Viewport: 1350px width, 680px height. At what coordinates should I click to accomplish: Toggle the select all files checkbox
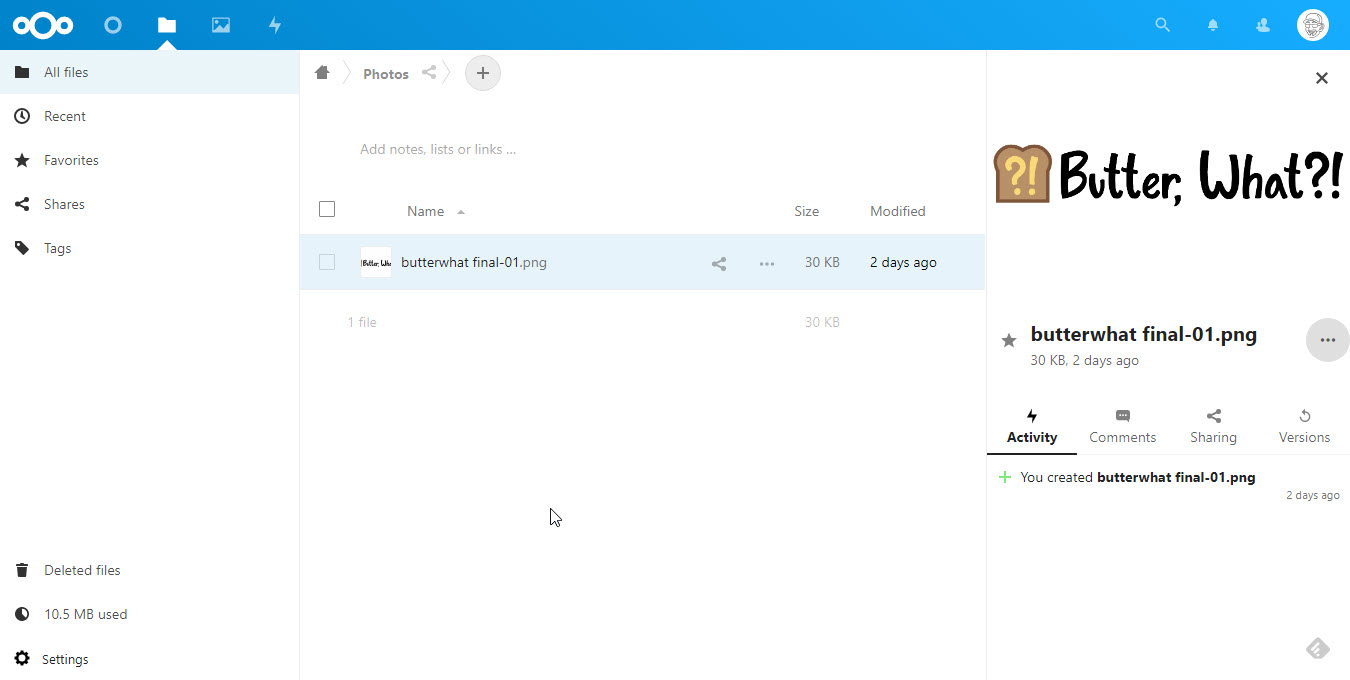(327, 209)
